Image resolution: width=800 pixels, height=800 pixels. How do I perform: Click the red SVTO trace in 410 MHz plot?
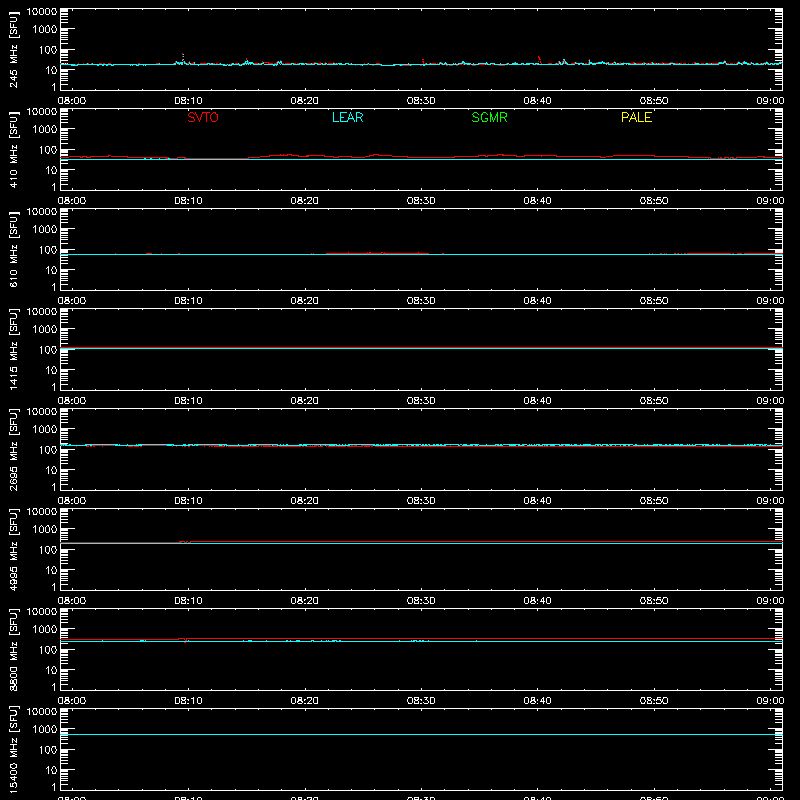point(421,156)
